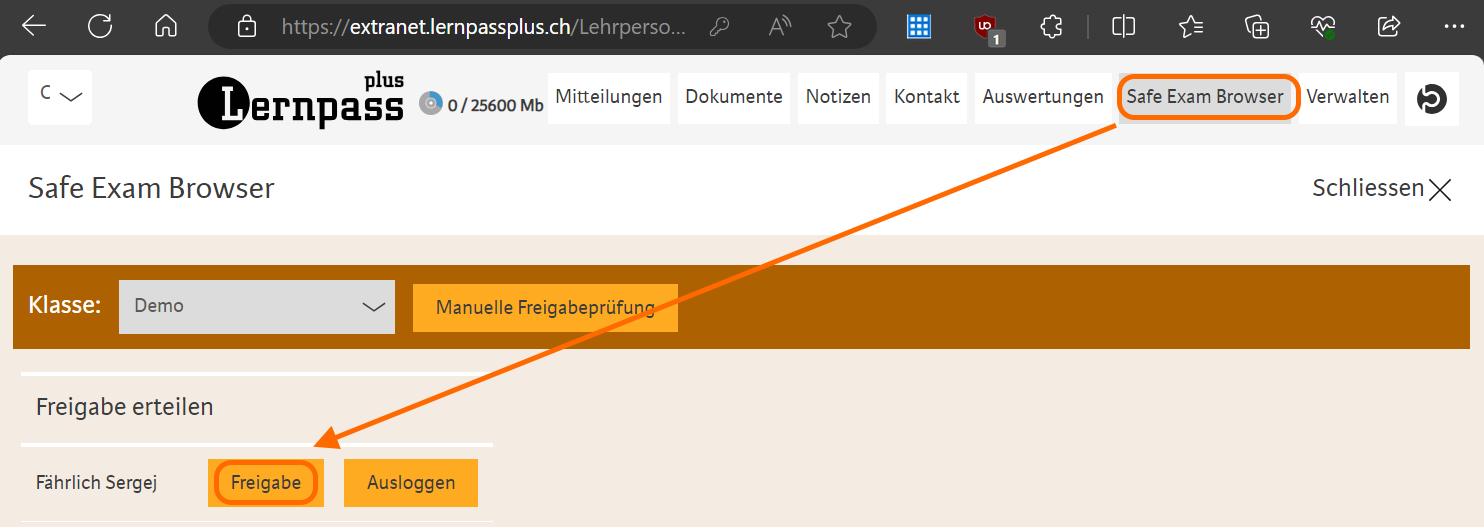1484x527 pixels.
Task: Close the panel with Schliessen
Action: pos(1381,188)
